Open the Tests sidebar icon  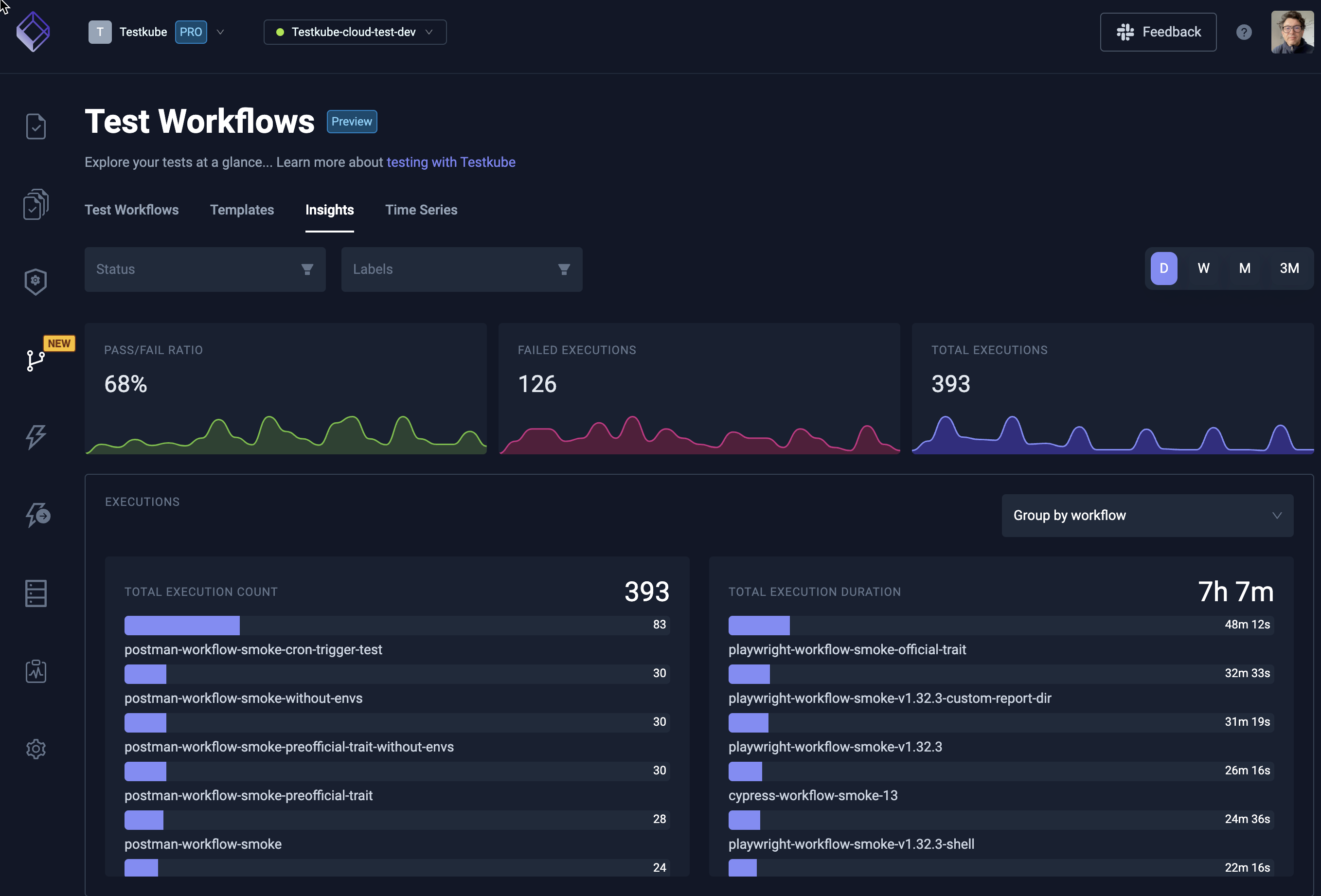(x=36, y=126)
